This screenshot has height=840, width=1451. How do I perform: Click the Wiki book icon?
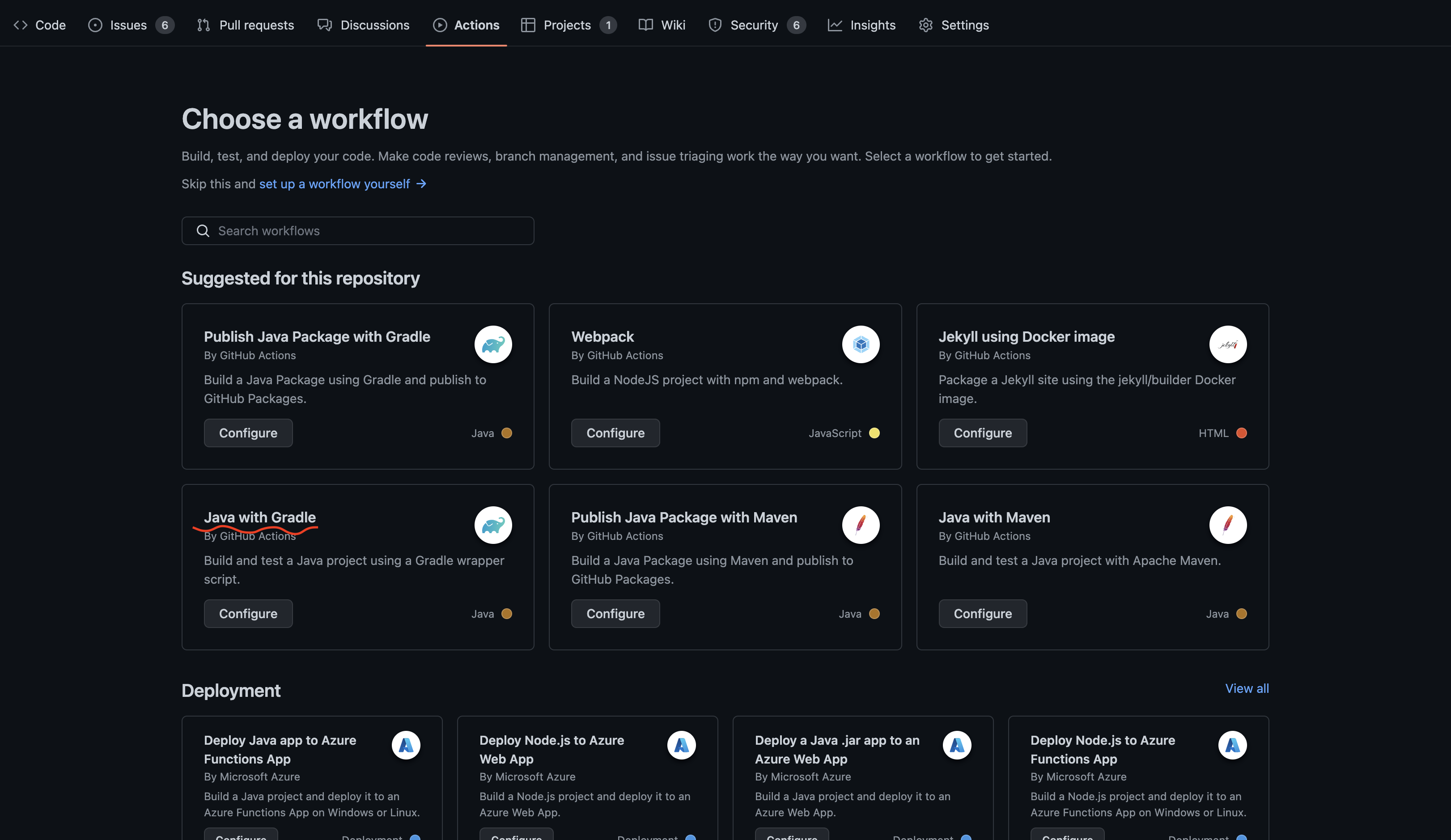point(645,25)
